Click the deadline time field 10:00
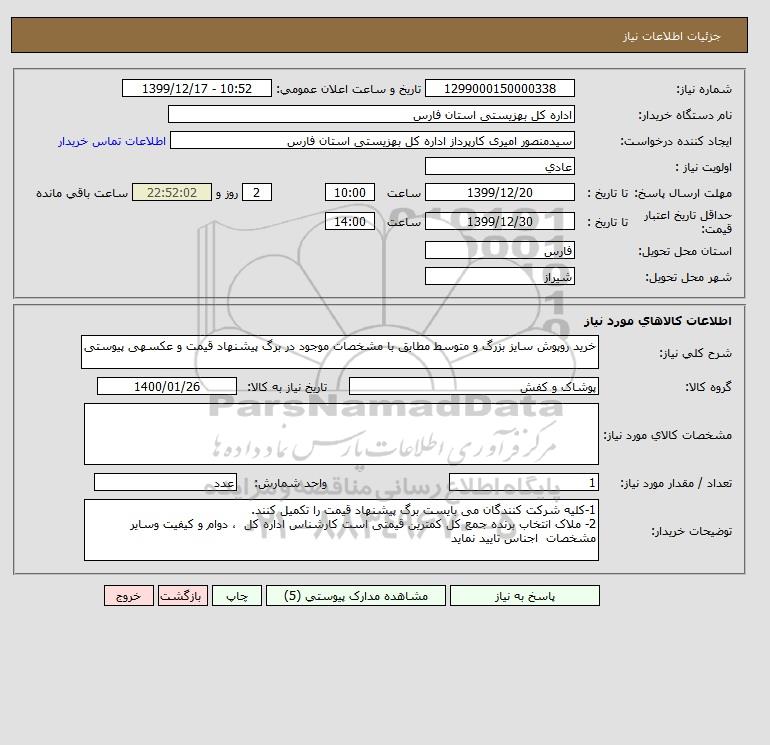Viewport: 770px width, 745px height. 350,193
